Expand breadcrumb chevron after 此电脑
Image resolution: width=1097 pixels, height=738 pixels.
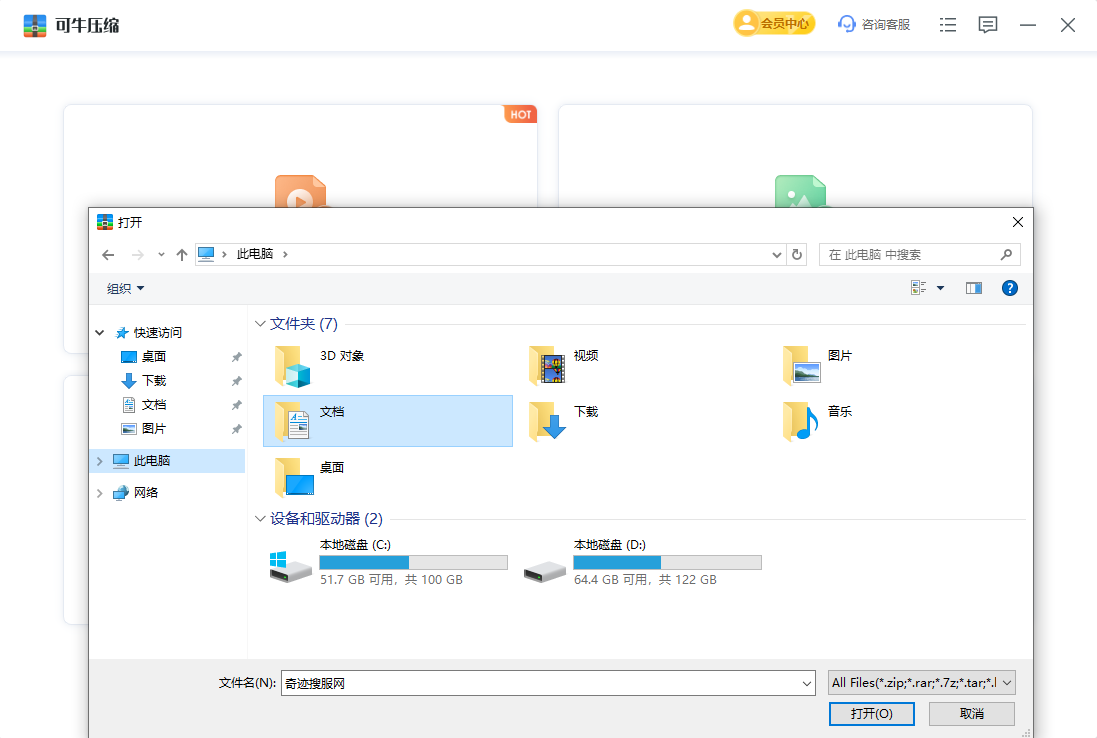click(285, 254)
